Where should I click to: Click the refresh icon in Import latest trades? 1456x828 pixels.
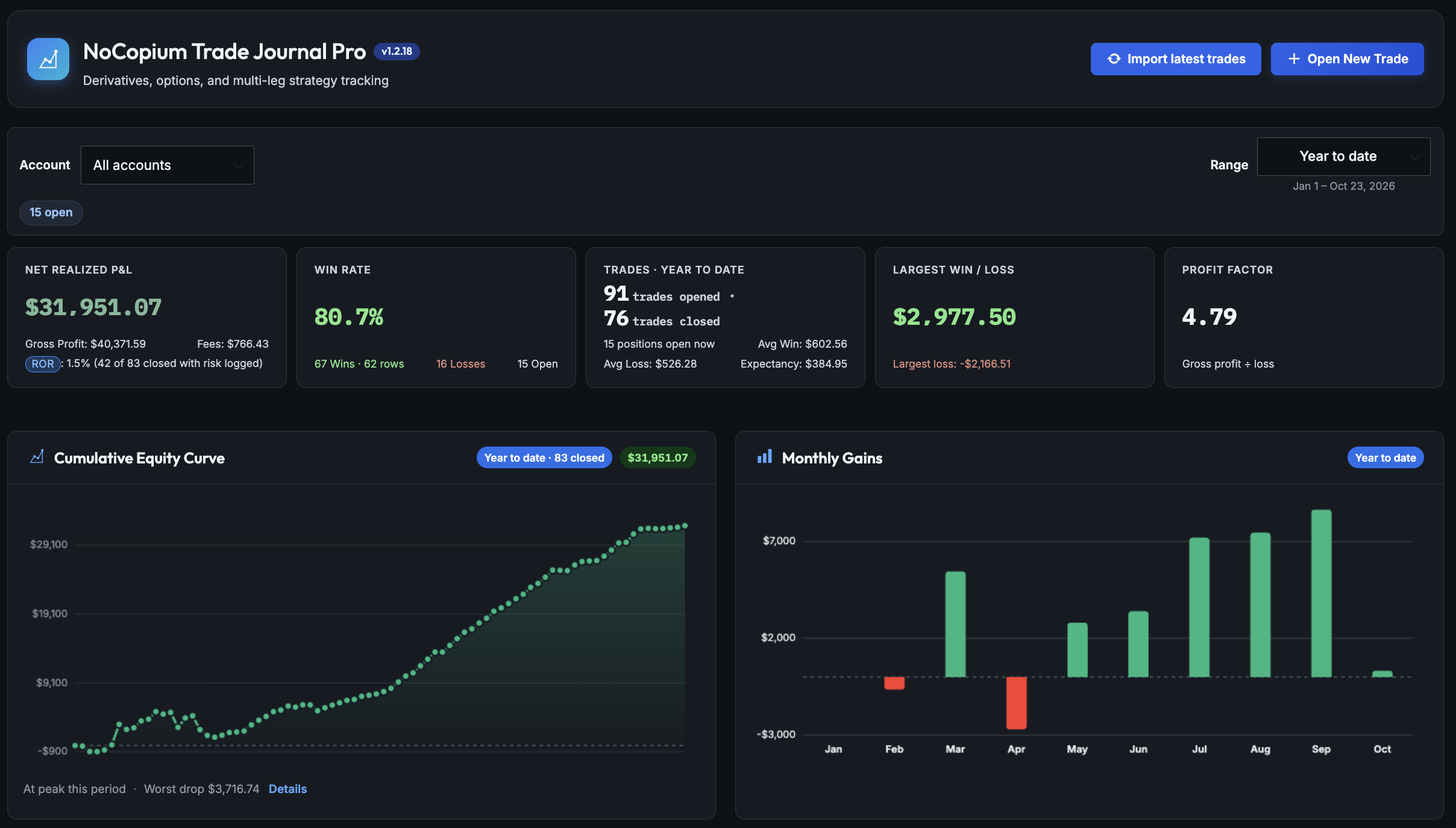(1114, 59)
